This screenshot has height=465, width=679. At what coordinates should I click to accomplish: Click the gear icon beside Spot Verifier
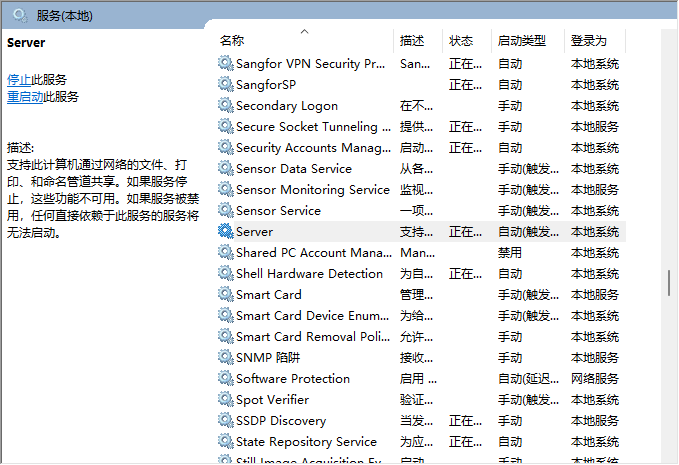[x=226, y=399]
